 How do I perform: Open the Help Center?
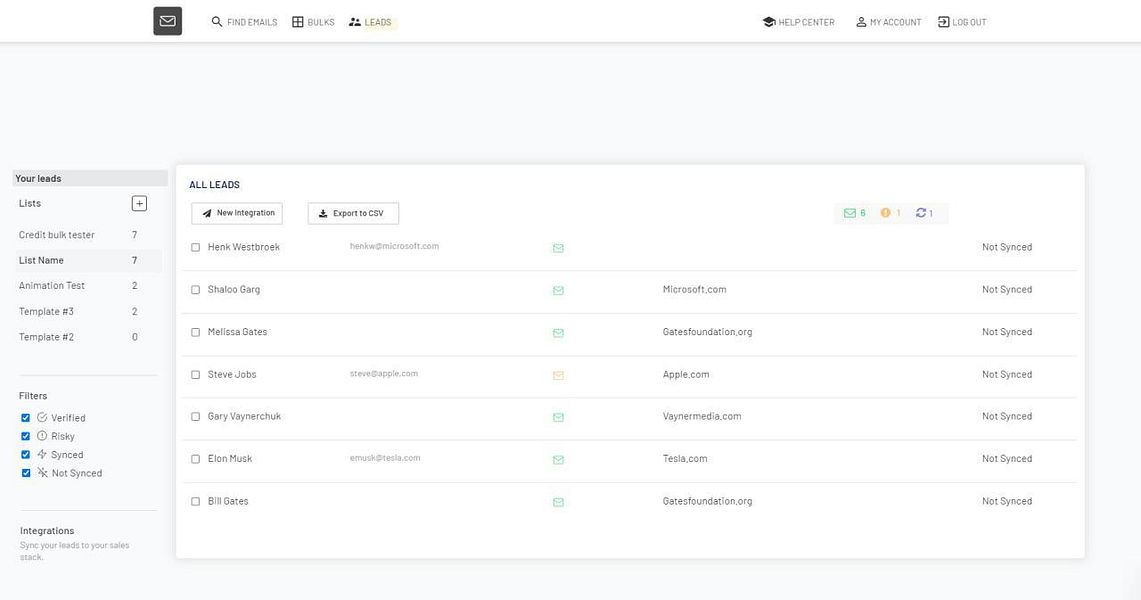click(798, 22)
